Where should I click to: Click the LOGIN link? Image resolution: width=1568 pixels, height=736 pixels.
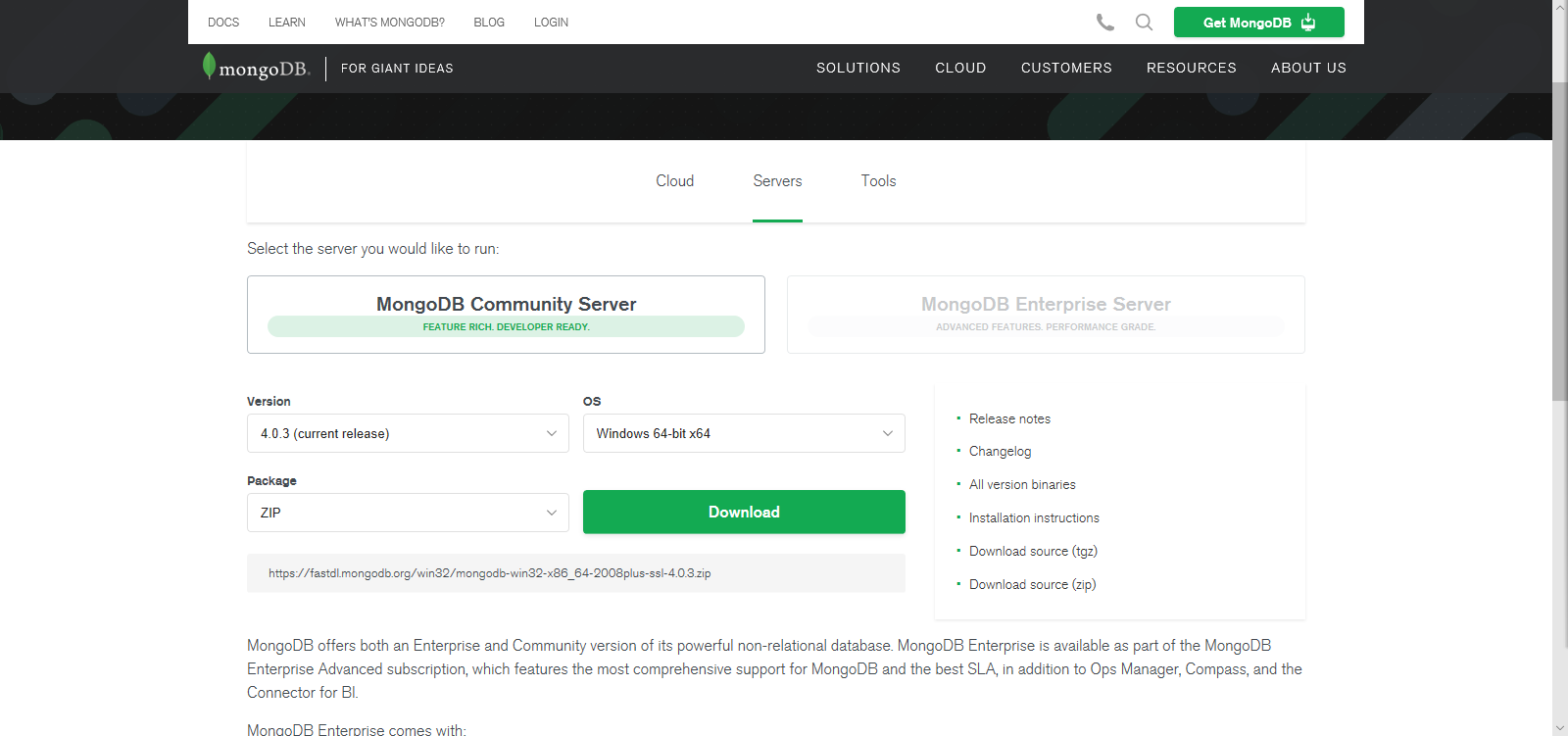(551, 23)
